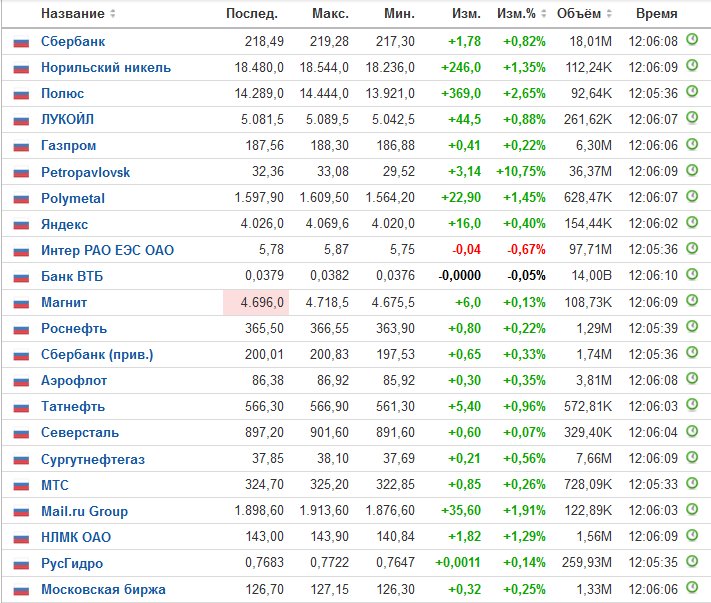
Task: Click the Russian flag icon beside Северсталь
Action: point(21,434)
